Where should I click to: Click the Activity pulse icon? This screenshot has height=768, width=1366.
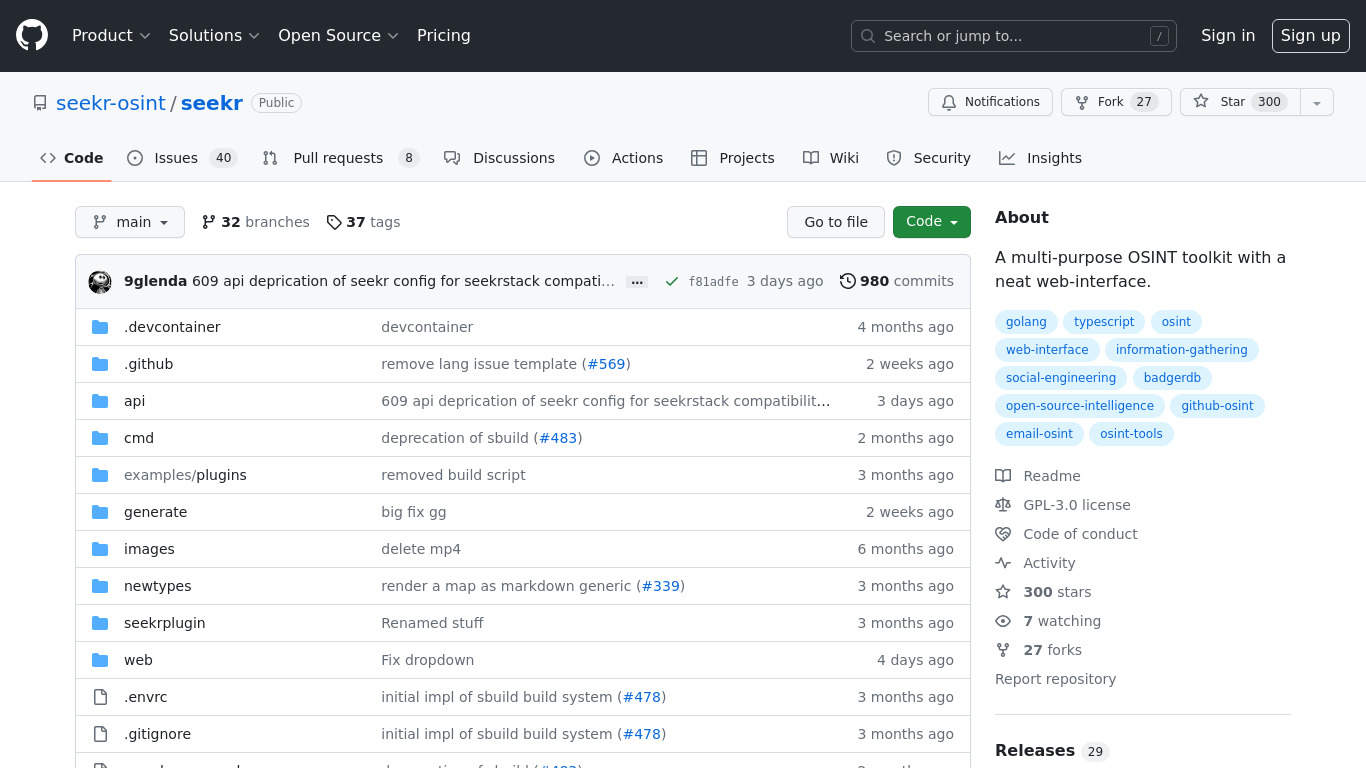point(1003,563)
